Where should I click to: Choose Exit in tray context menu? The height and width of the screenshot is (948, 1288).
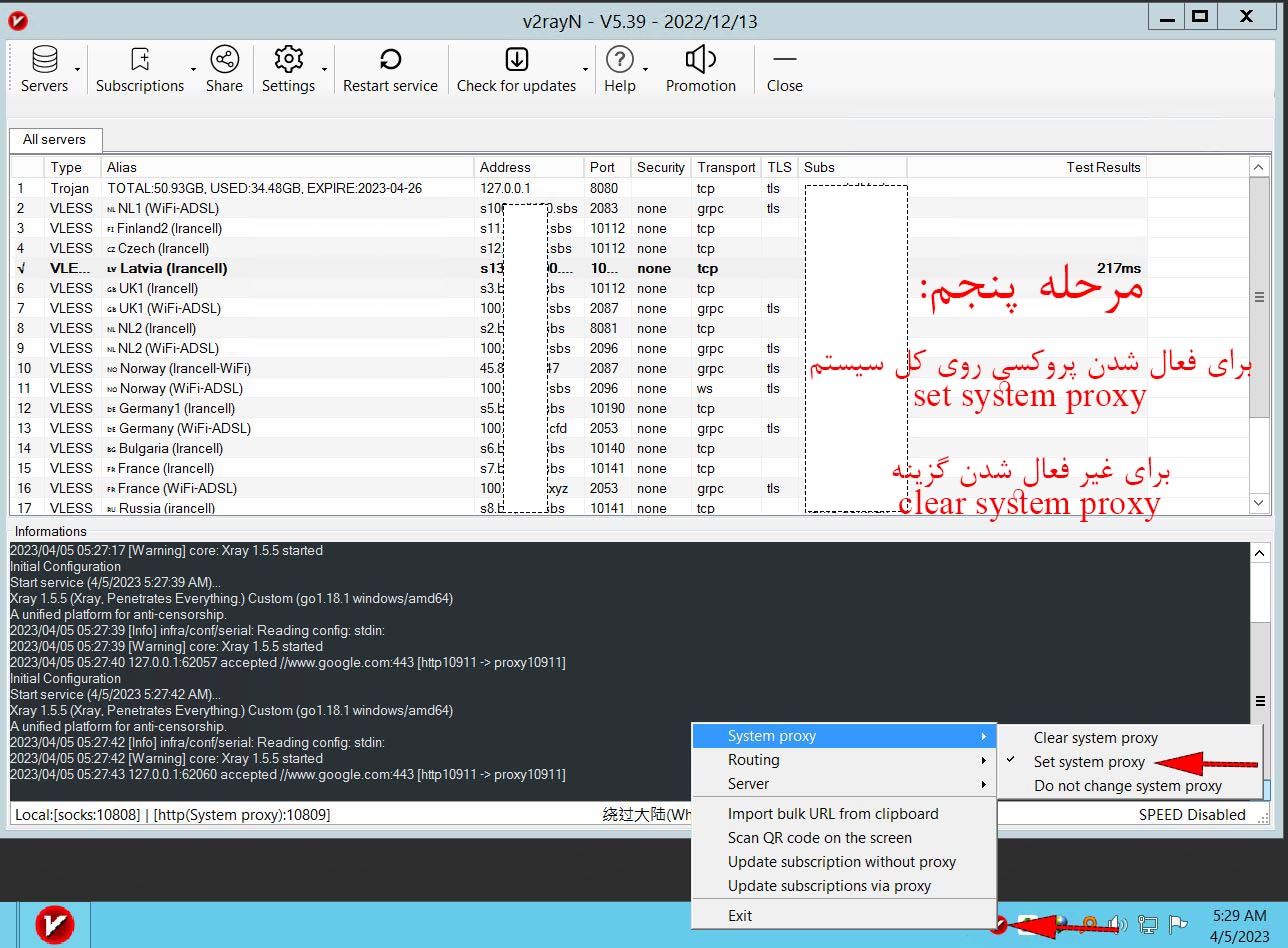pyautogui.click(x=844, y=916)
